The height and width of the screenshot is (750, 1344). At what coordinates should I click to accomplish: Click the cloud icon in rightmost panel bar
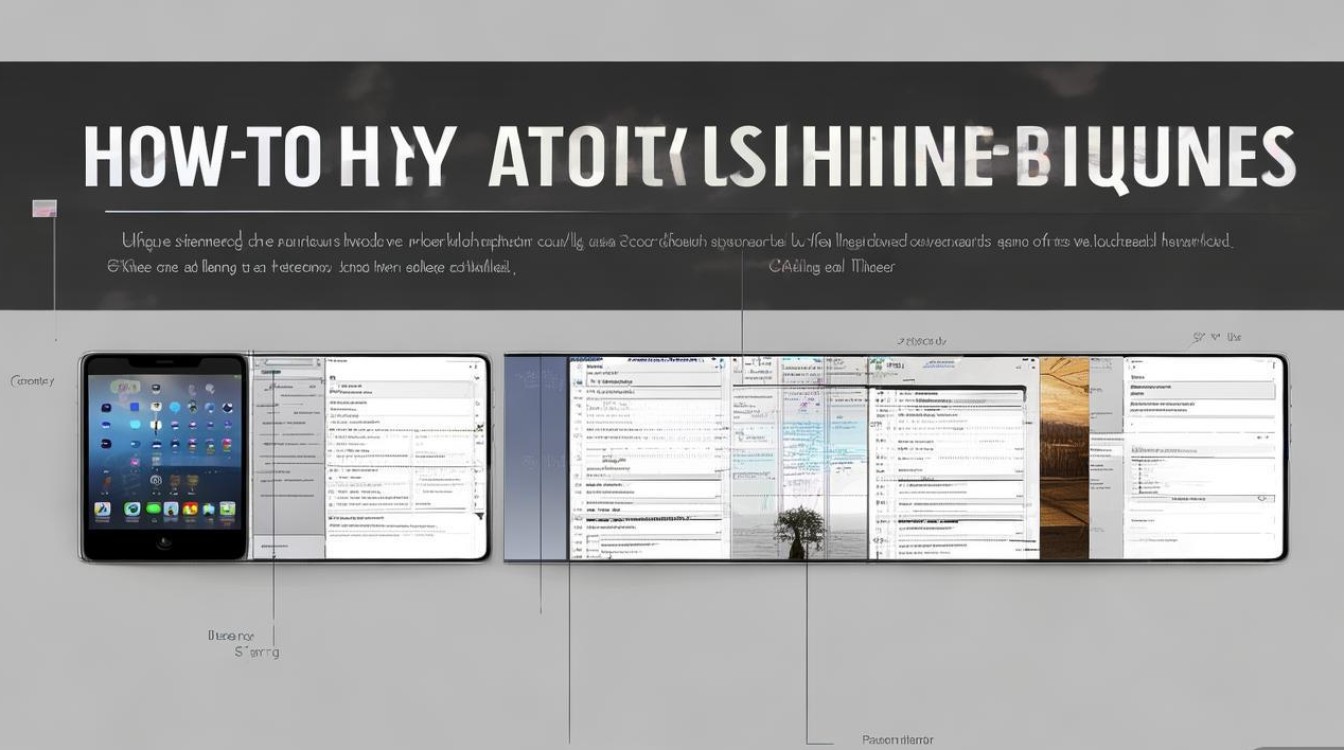(1263, 497)
